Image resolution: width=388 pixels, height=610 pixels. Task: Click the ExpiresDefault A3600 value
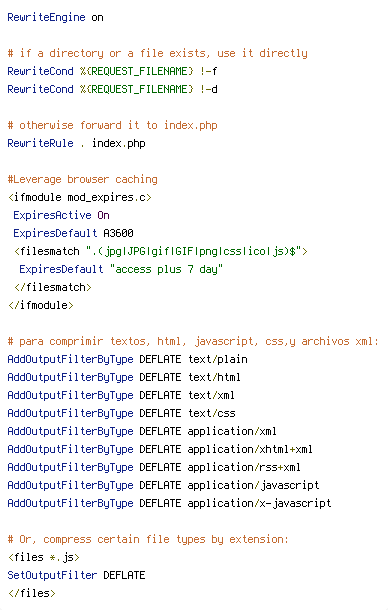pyautogui.click(x=118, y=233)
